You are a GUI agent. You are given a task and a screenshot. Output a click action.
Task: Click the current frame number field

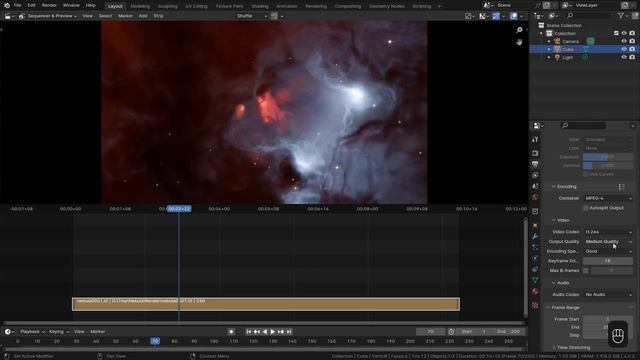pos(431,332)
